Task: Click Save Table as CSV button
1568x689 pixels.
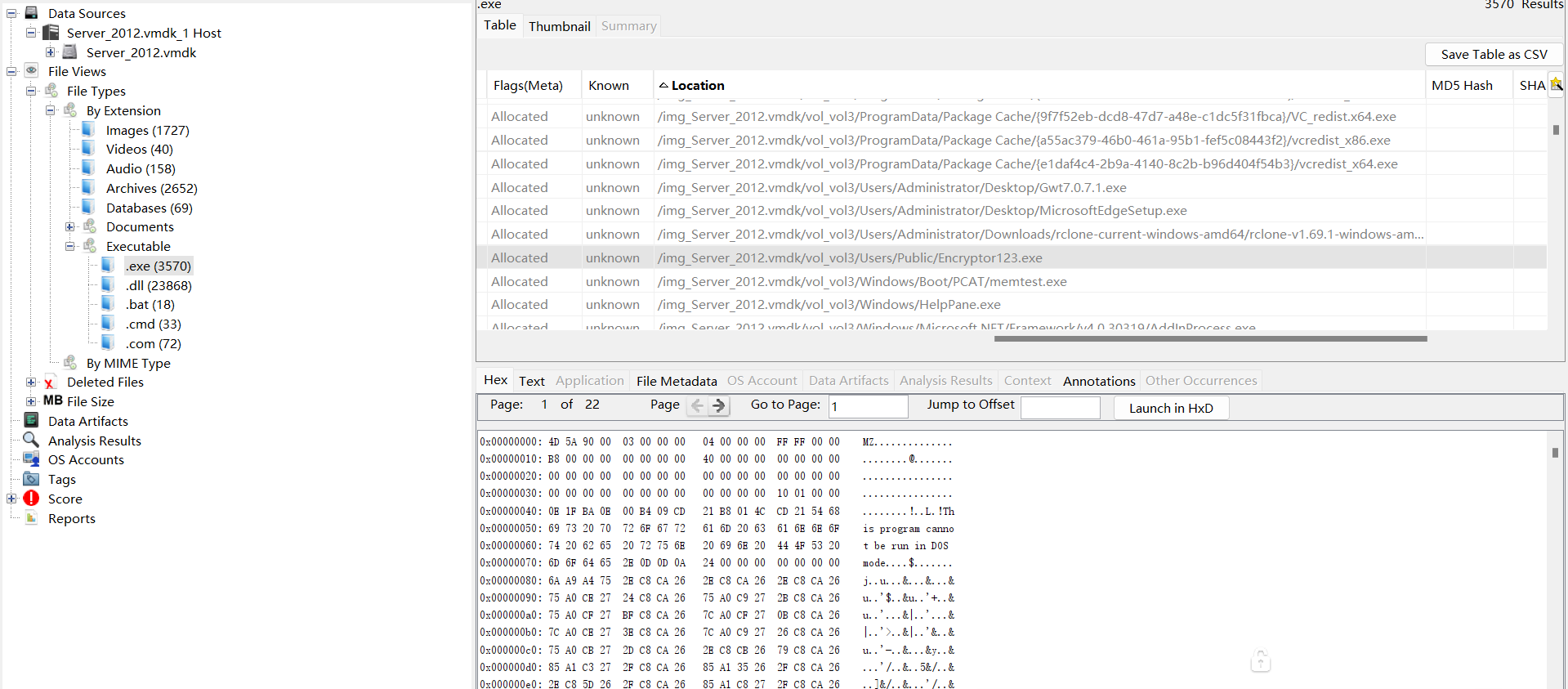Action: pyautogui.click(x=1494, y=54)
